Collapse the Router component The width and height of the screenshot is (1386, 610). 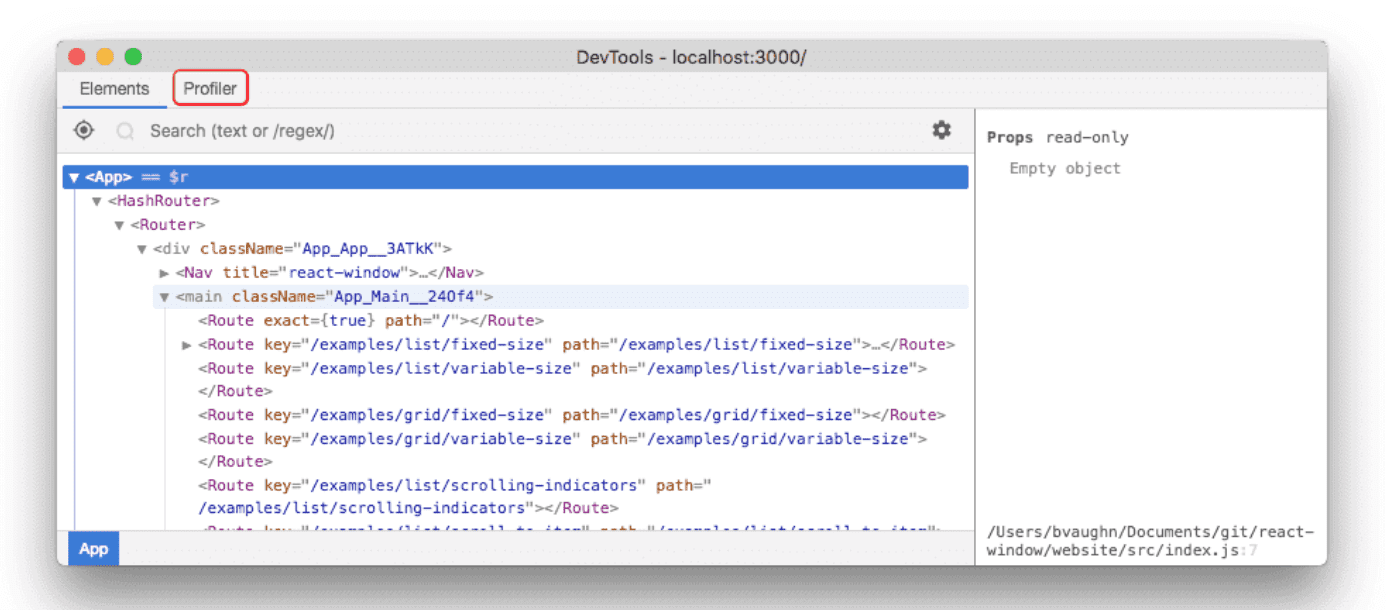(119, 224)
